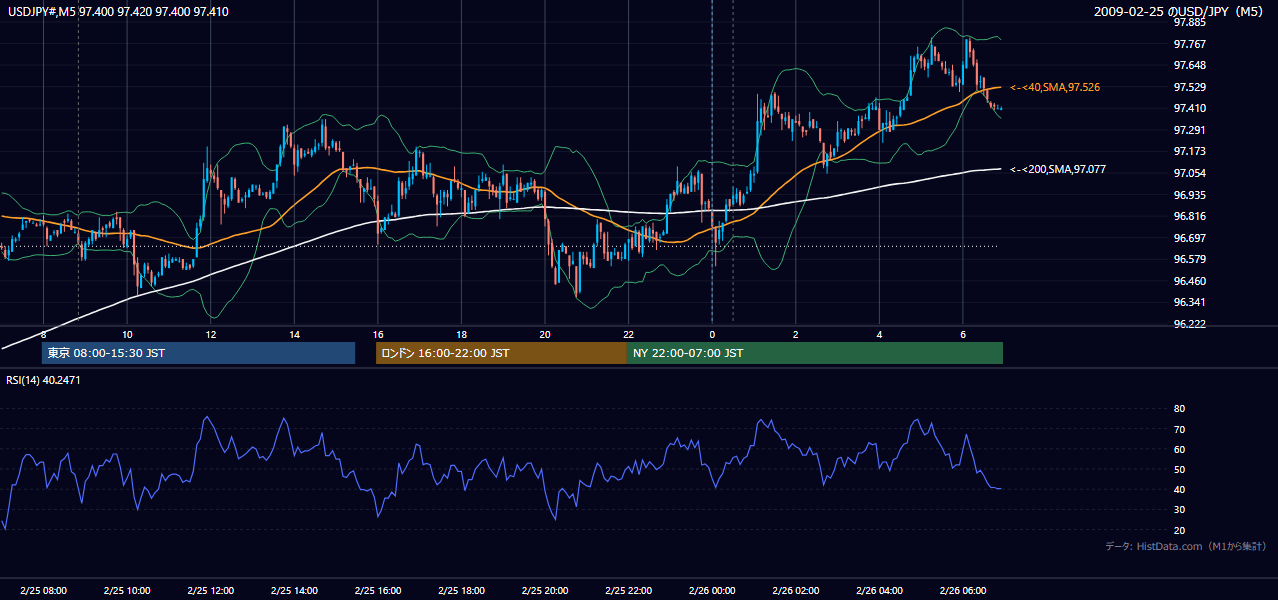Click hour tick 0 at the midnight line
Screen dimensions: 1278x600
click(x=712, y=334)
